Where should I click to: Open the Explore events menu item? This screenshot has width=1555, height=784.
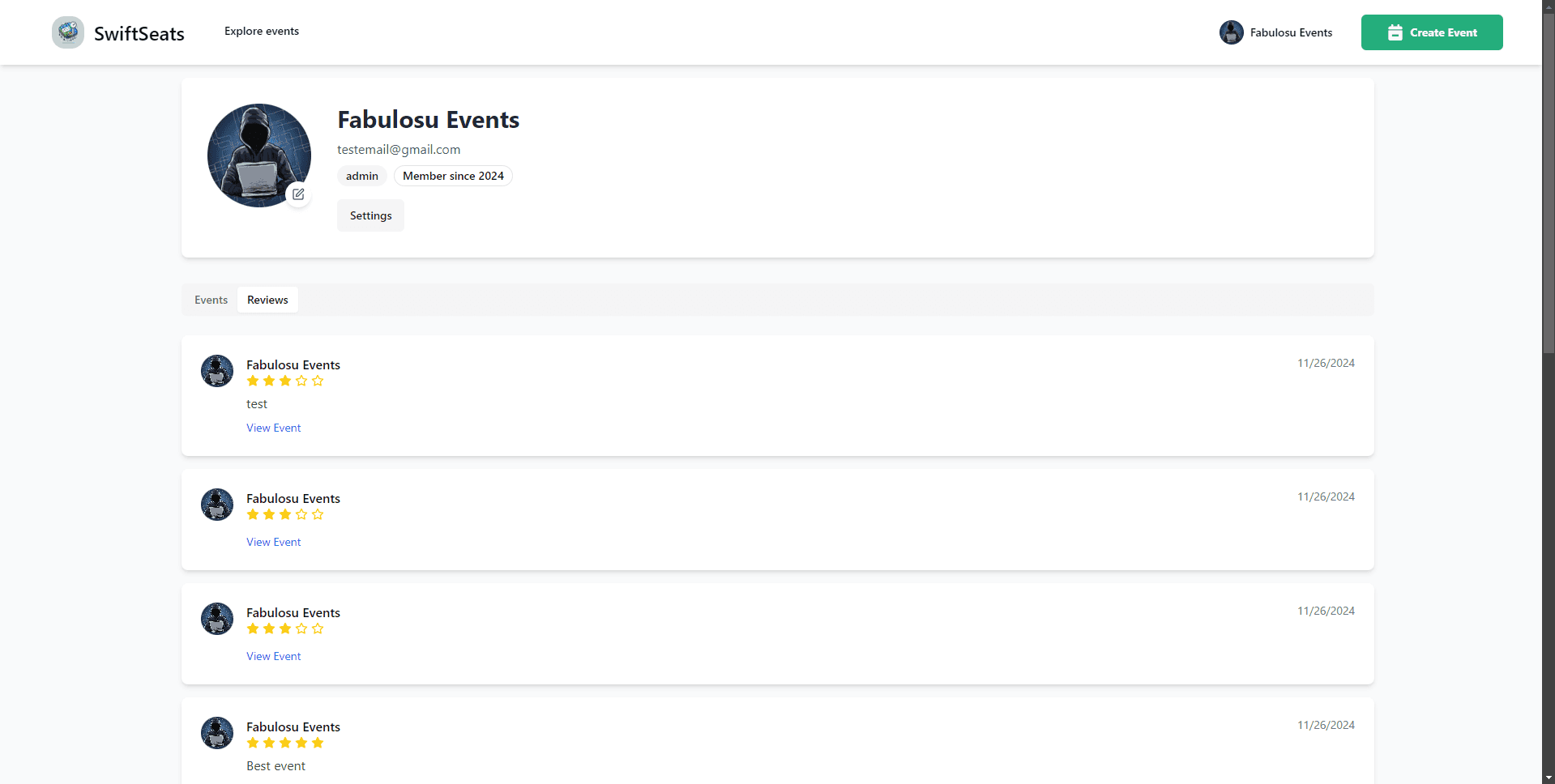point(261,31)
